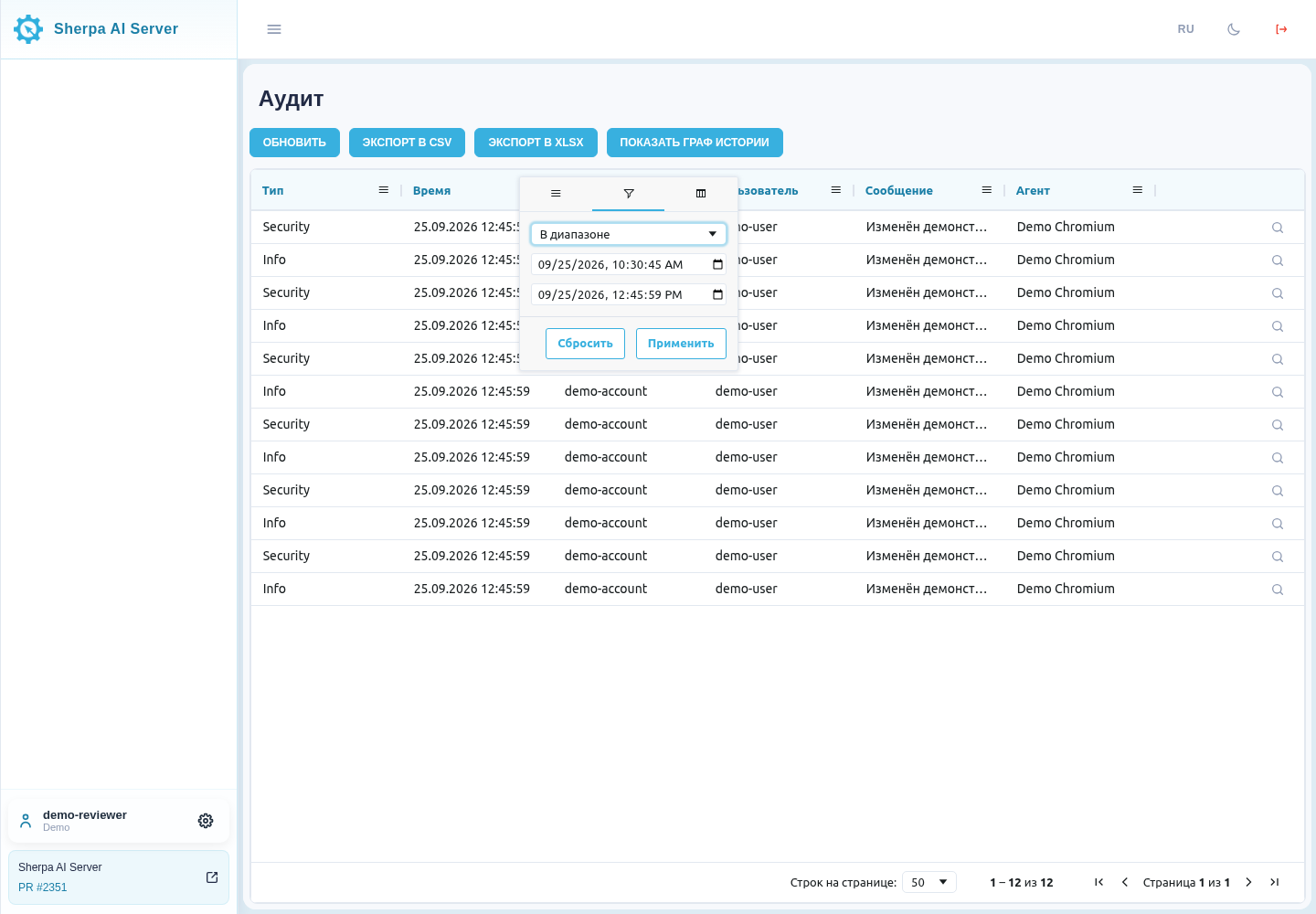
Task: Click the Сбросить button
Action: pyautogui.click(x=585, y=344)
